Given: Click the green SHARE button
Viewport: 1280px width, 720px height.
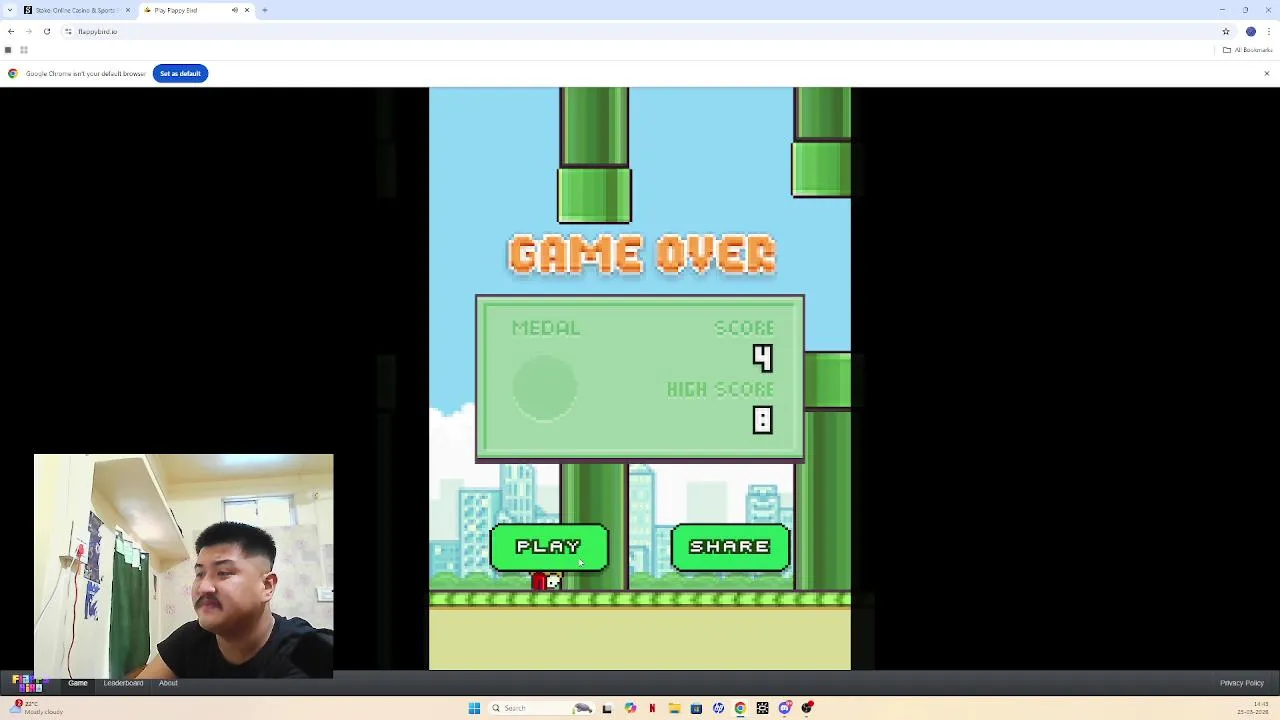Looking at the screenshot, I should (x=730, y=547).
